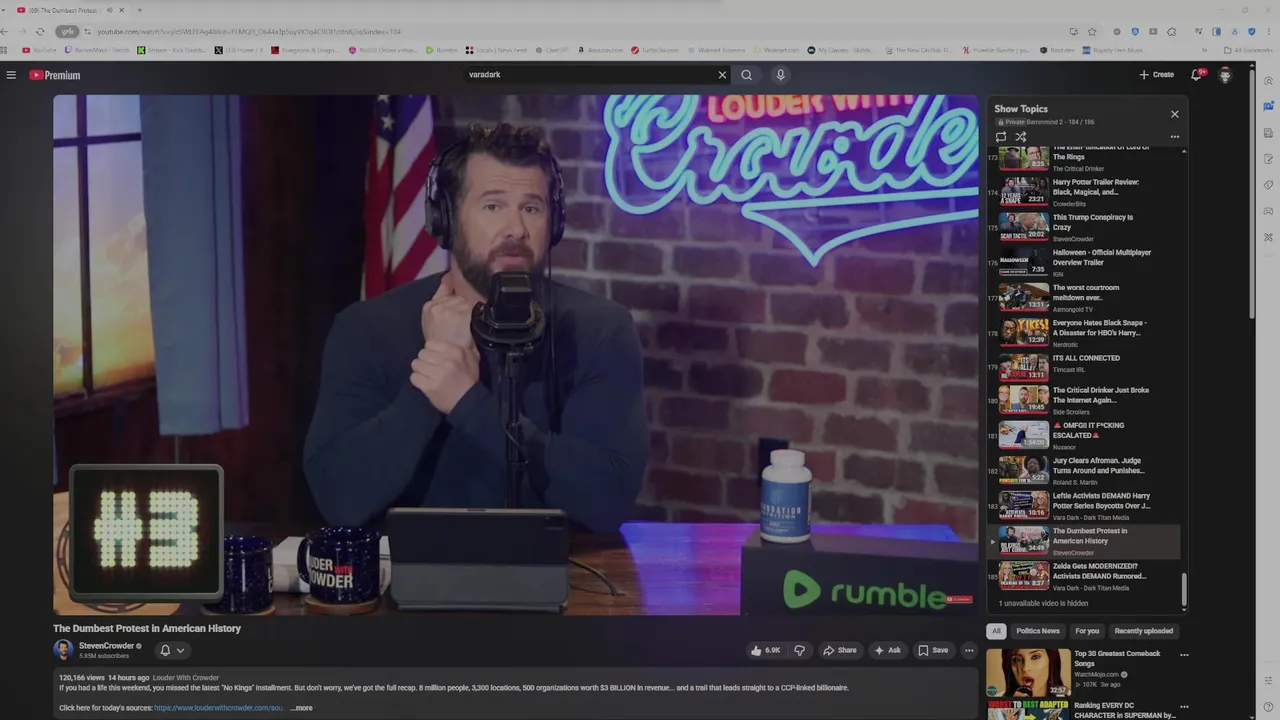This screenshot has width=1280, height=720.
Task: Select Jury Clears Afroman playlist video
Action: (x=1084, y=469)
